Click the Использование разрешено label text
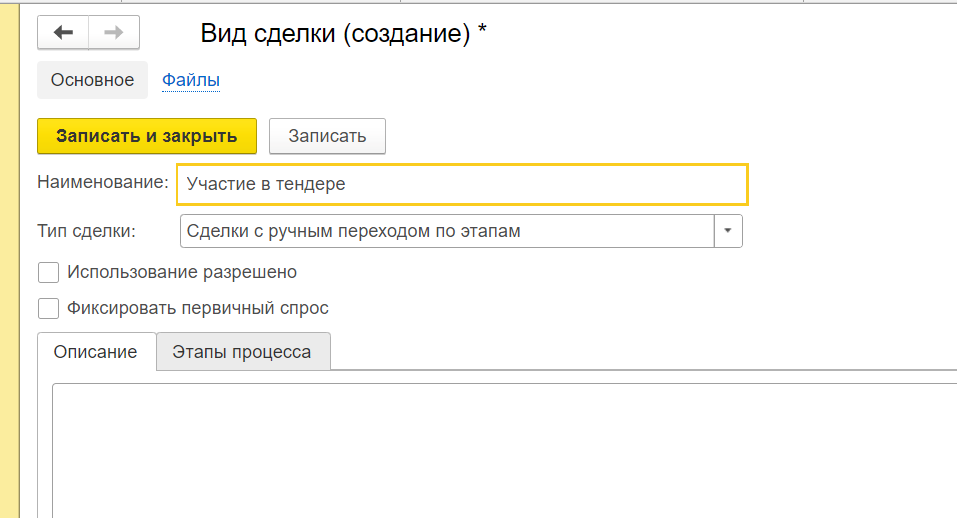The height and width of the screenshot is (518, 957). click(x=182, y=272)
